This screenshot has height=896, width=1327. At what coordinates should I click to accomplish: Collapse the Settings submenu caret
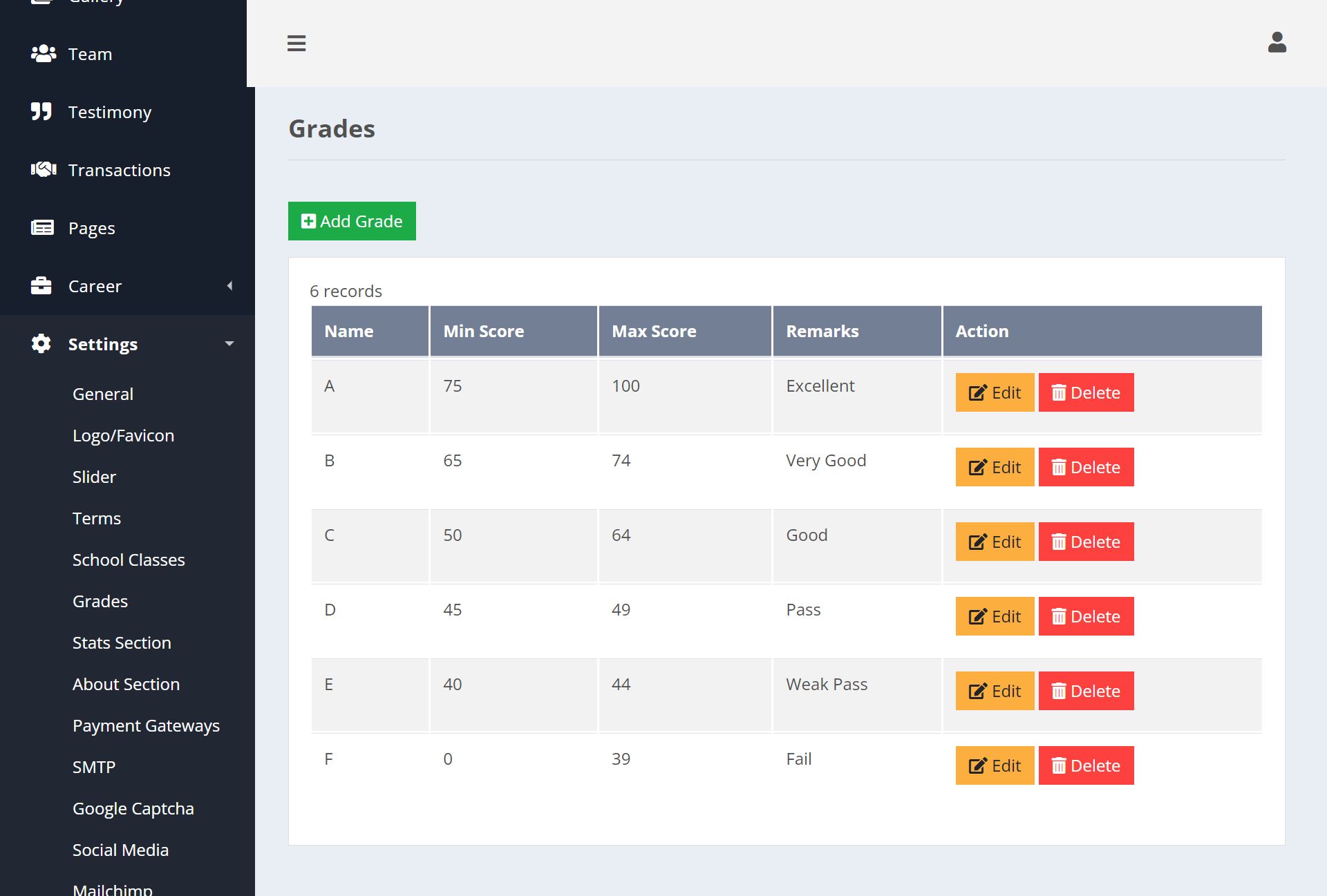click(x=229, y=344)
